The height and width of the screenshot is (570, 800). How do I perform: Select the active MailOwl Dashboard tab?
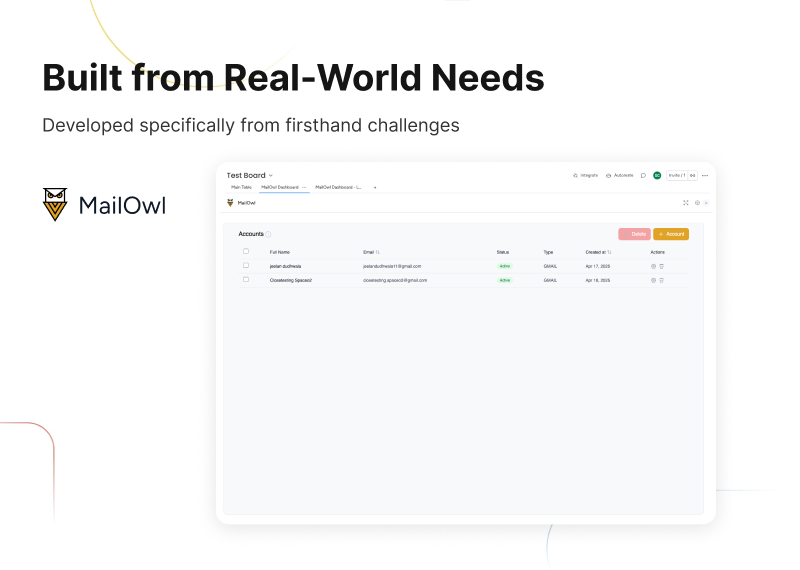280,187
